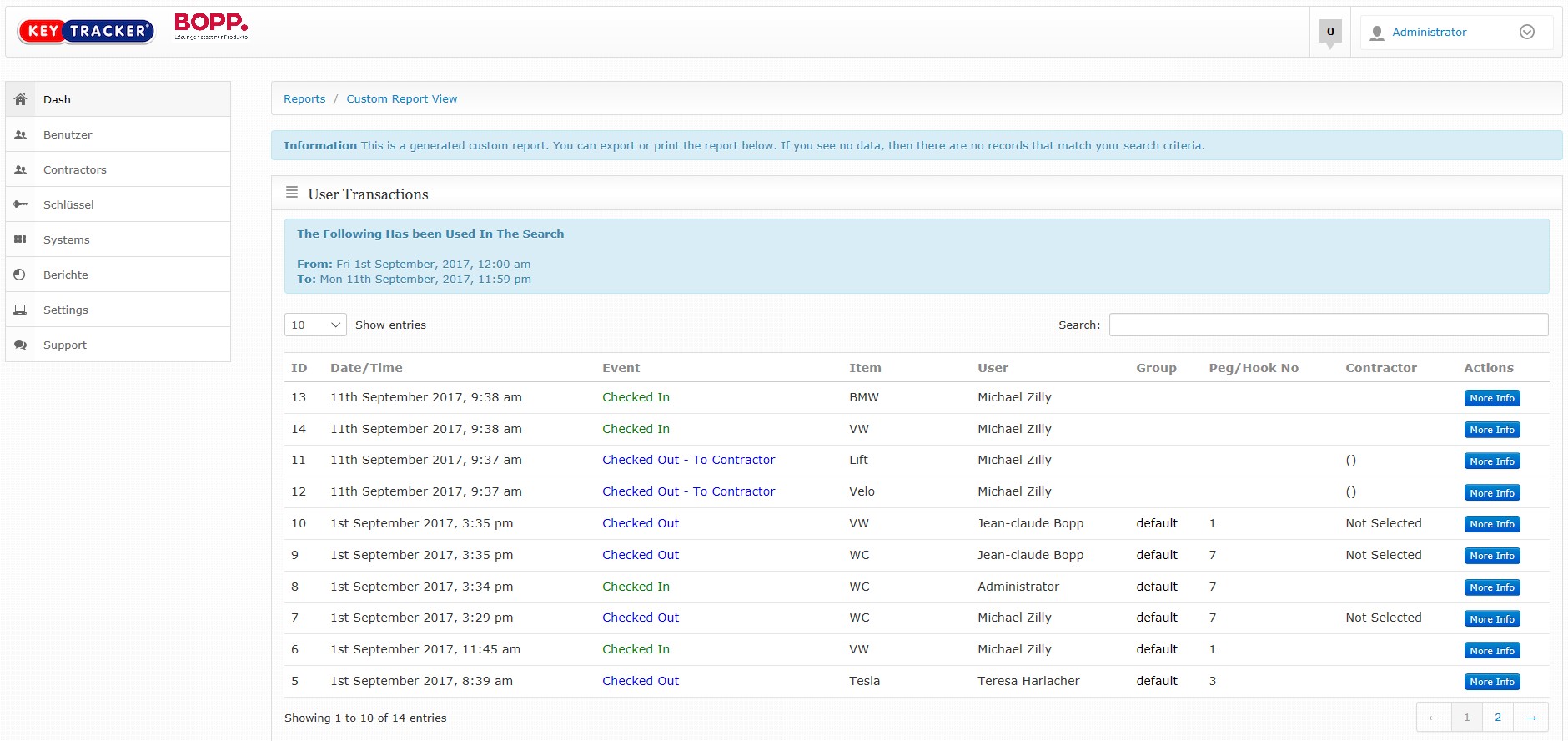Click 'Showing 1 to 10 of 14 entries'
1568x741 pixels.
[365, 718]
